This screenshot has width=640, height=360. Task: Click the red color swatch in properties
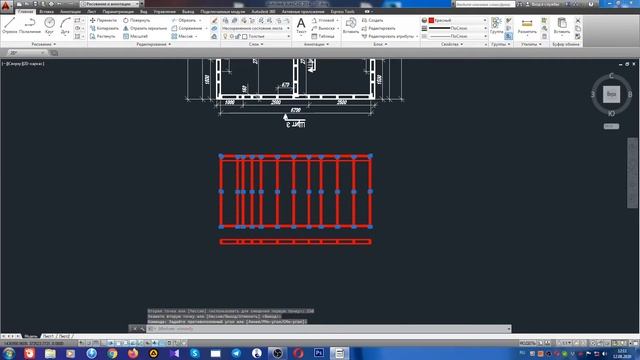(431, 20)
